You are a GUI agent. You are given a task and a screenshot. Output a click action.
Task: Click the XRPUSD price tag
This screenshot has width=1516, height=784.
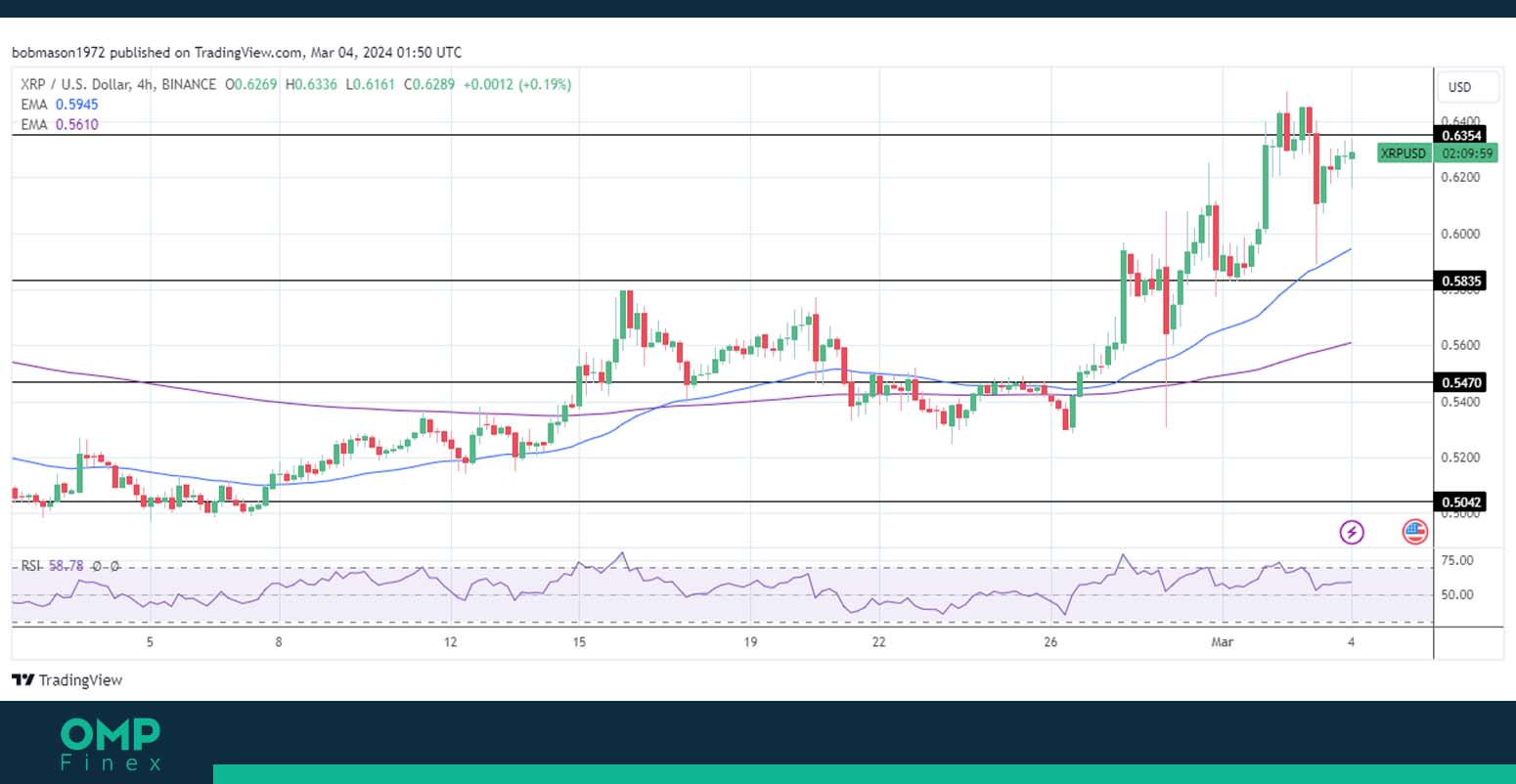click(x=1404, y=152)
